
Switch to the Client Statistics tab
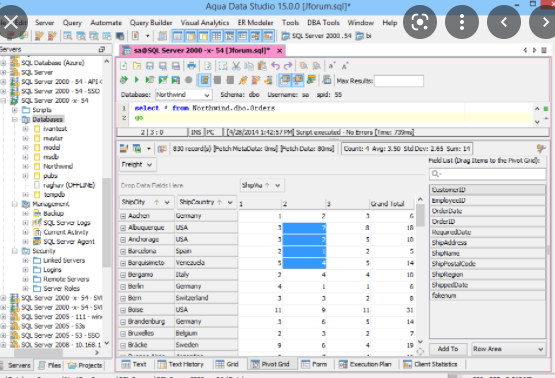click(430, 364)
